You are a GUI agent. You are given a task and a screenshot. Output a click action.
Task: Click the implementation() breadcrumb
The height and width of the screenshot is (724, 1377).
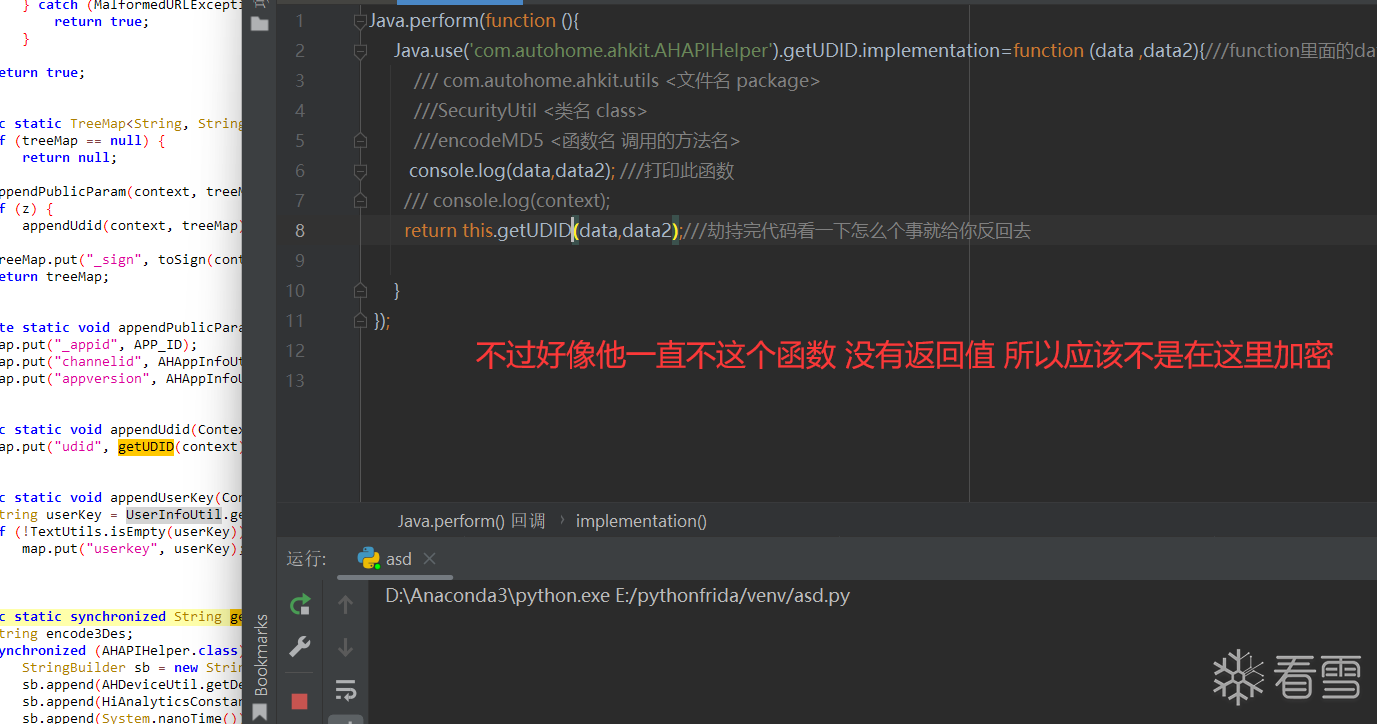click(x=641, y=521)
